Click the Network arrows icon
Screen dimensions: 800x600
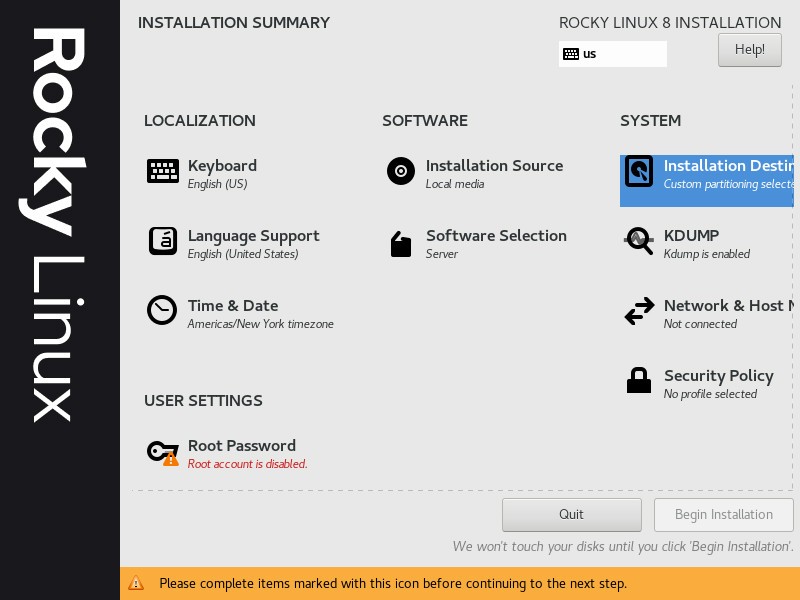pyautogui.click(x=639, y=311)
